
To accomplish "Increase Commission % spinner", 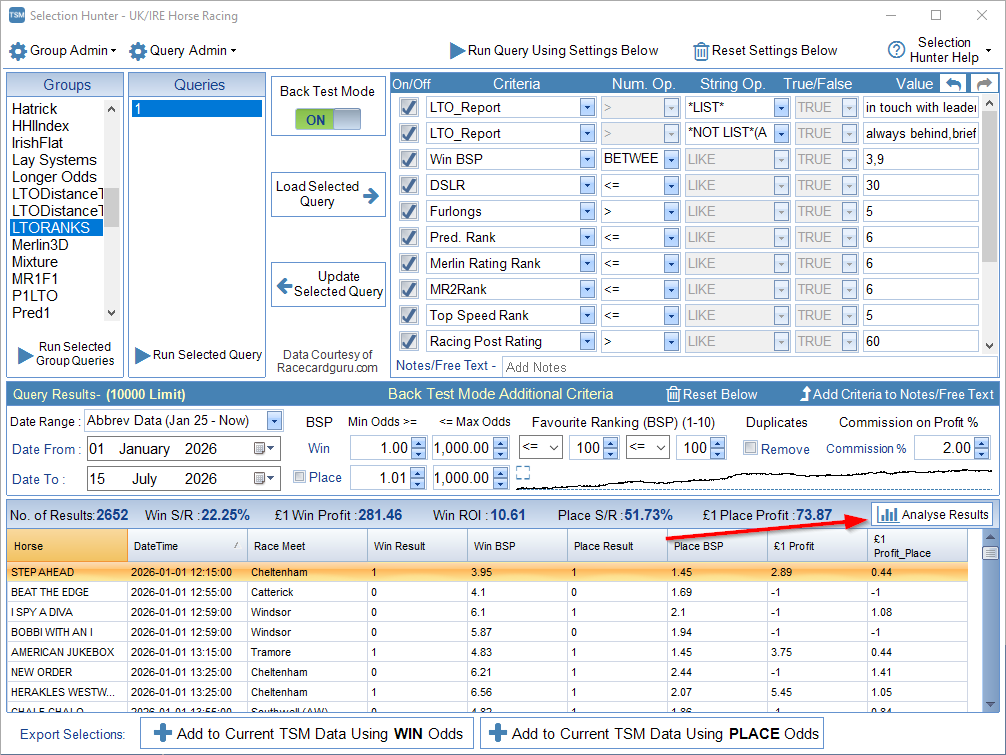I will point(981,443).
